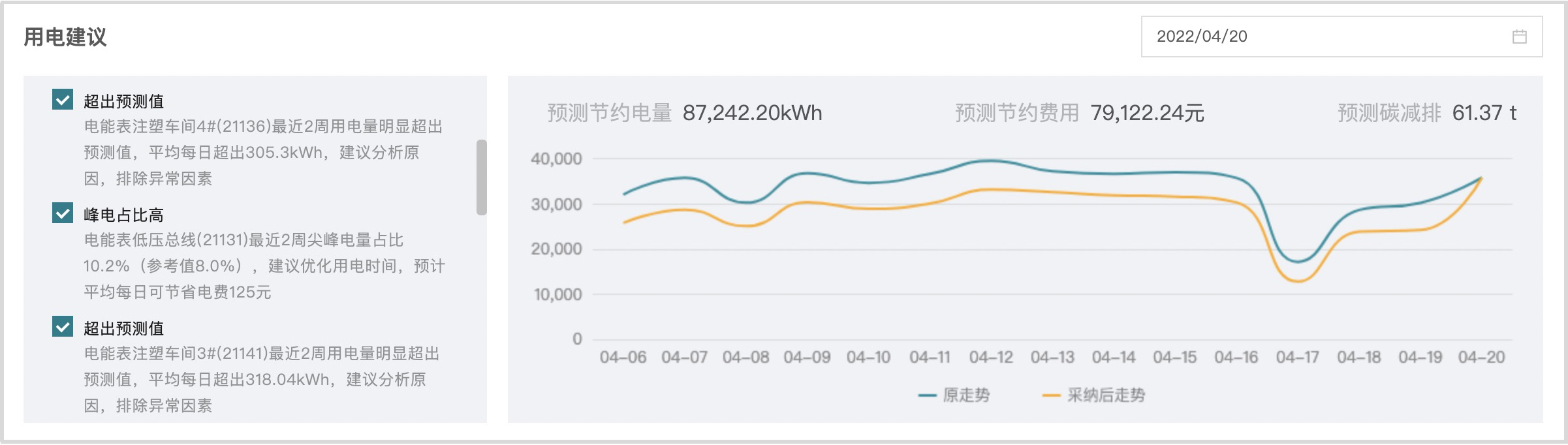Toggle the 峰电占比高 checkbox
The width and height of the screenshot is (1568, 445).
coord(63,213)
